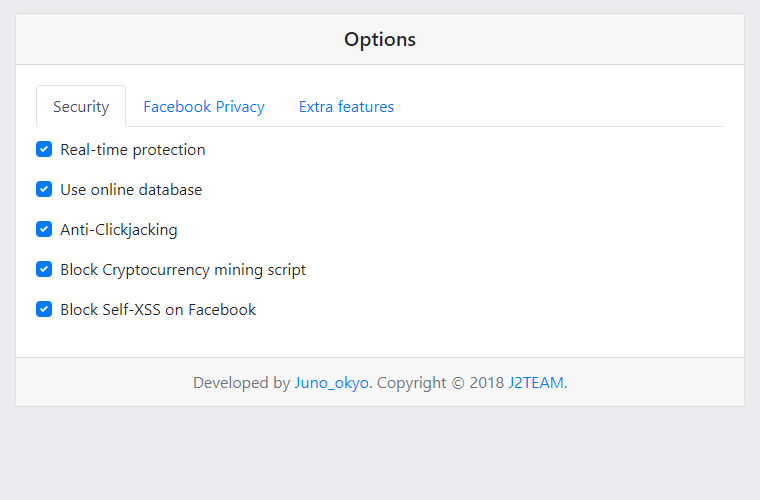The height and width of the screenshot is (500, 760).
Task: Toggle the Block Self-XSS on Facebook checkbox
Action: [x=44, y=309]
